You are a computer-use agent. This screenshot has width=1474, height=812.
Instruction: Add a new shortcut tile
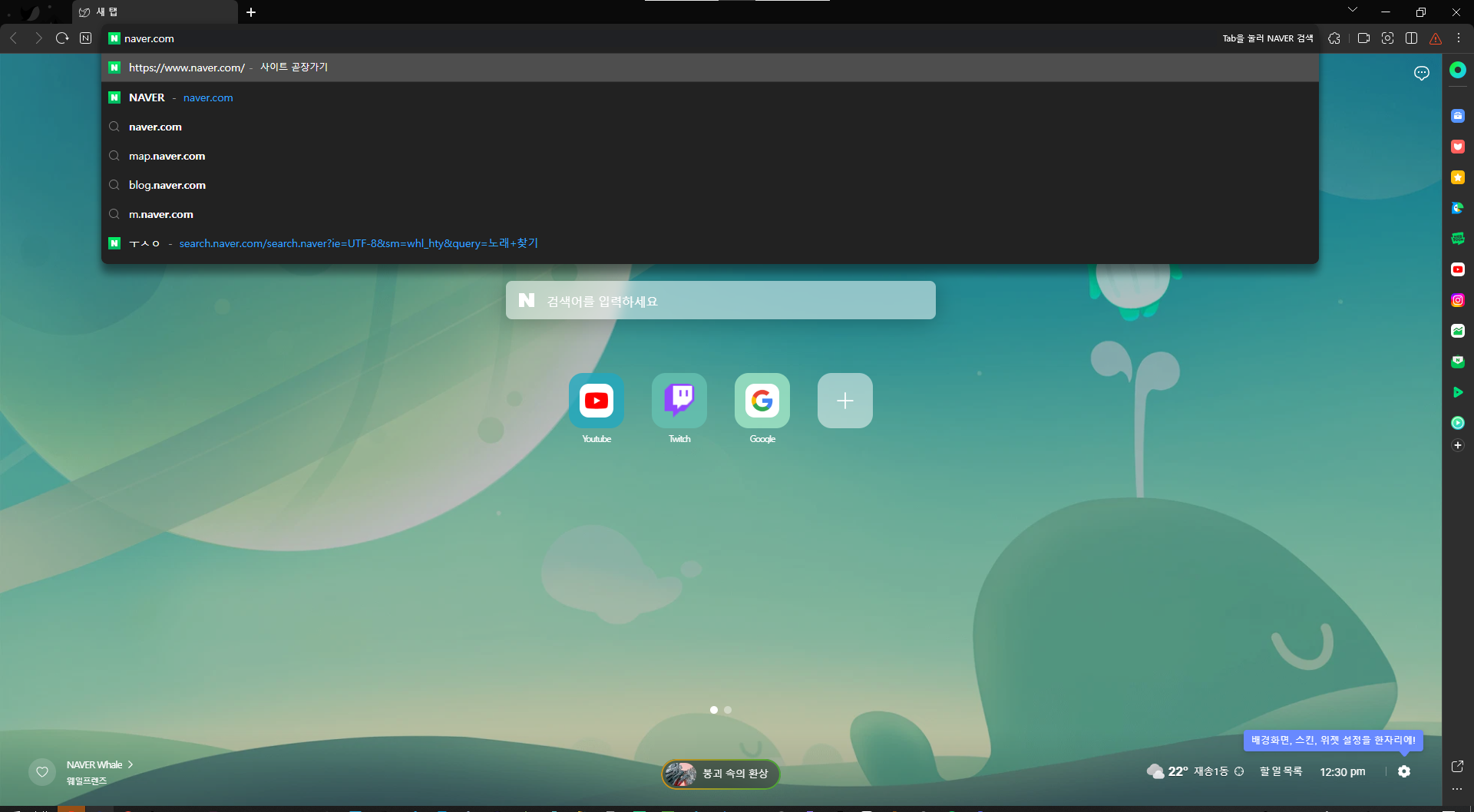coord(845,401)
